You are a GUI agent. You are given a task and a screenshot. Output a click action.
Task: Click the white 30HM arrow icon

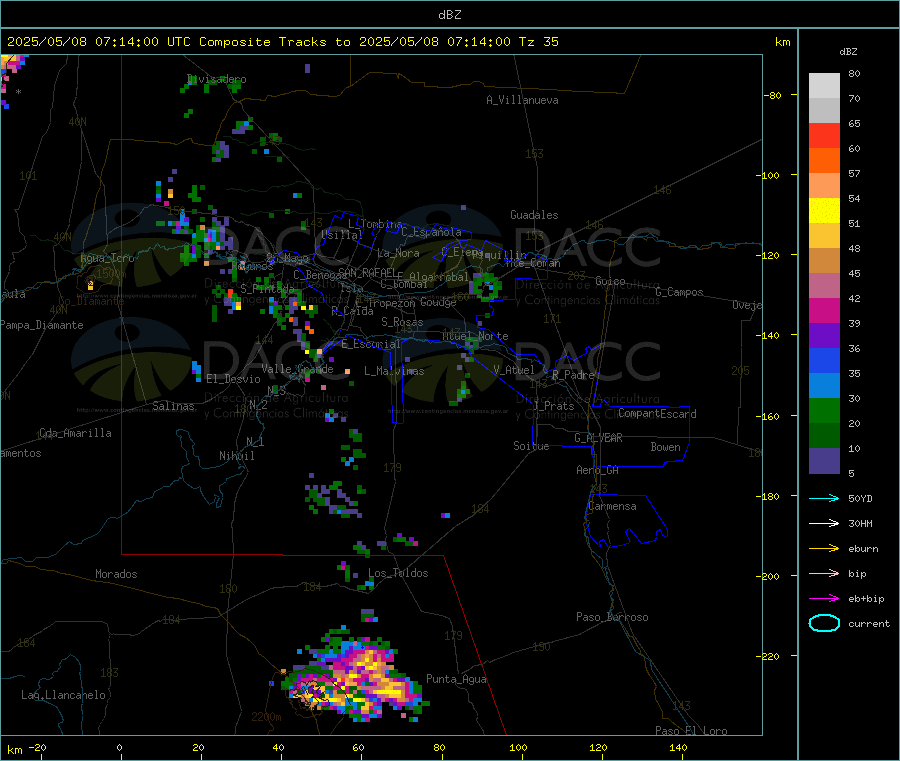tap(824, 523)
